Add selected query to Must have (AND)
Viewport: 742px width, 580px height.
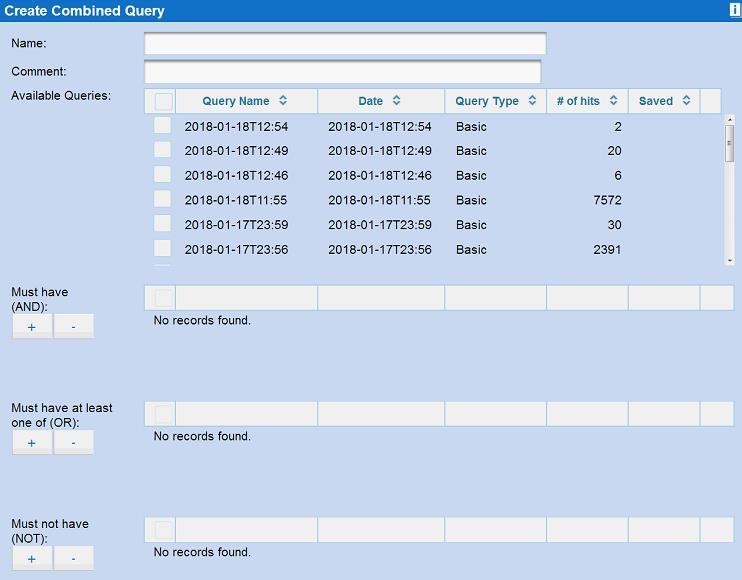(32, 326)
